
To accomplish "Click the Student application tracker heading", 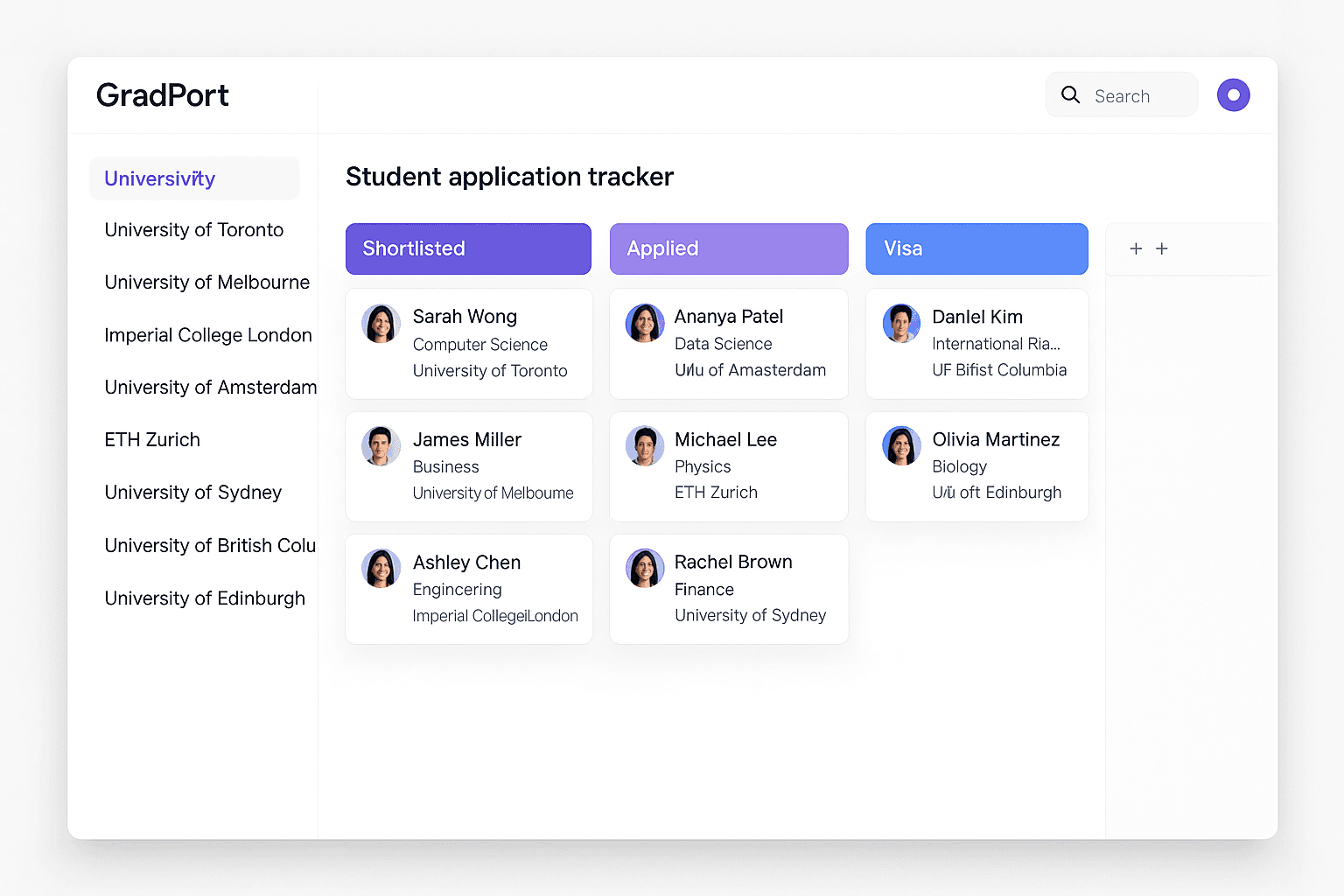I will tap(509, 177).
